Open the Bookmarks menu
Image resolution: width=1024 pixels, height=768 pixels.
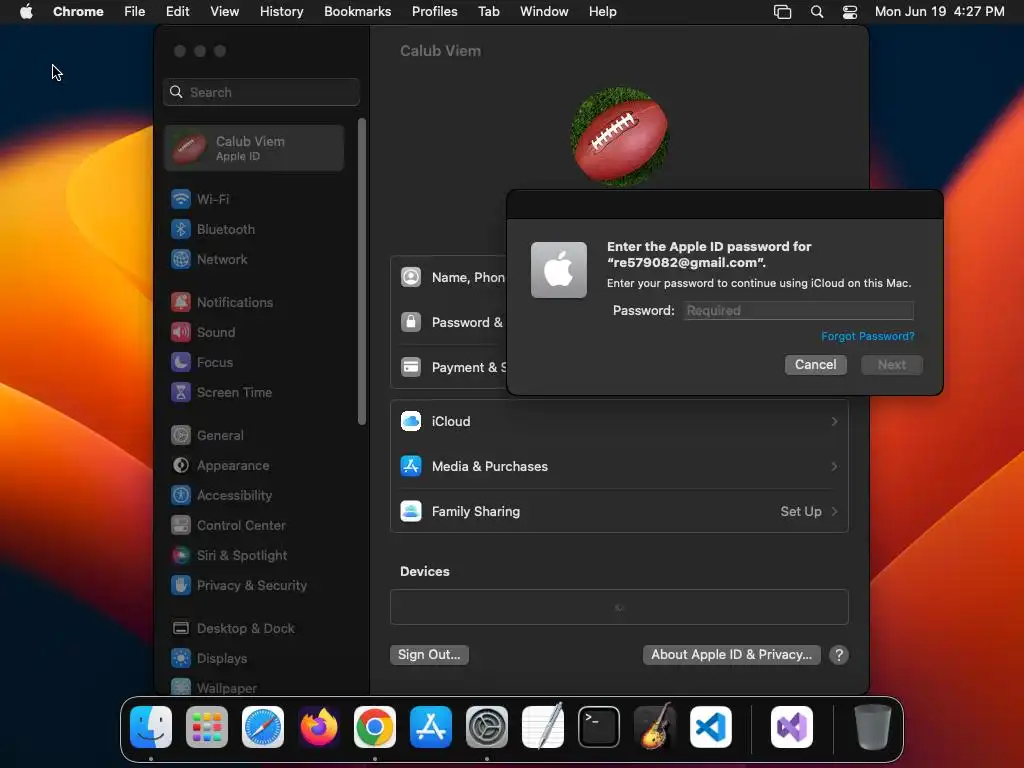tap(357, 11)
